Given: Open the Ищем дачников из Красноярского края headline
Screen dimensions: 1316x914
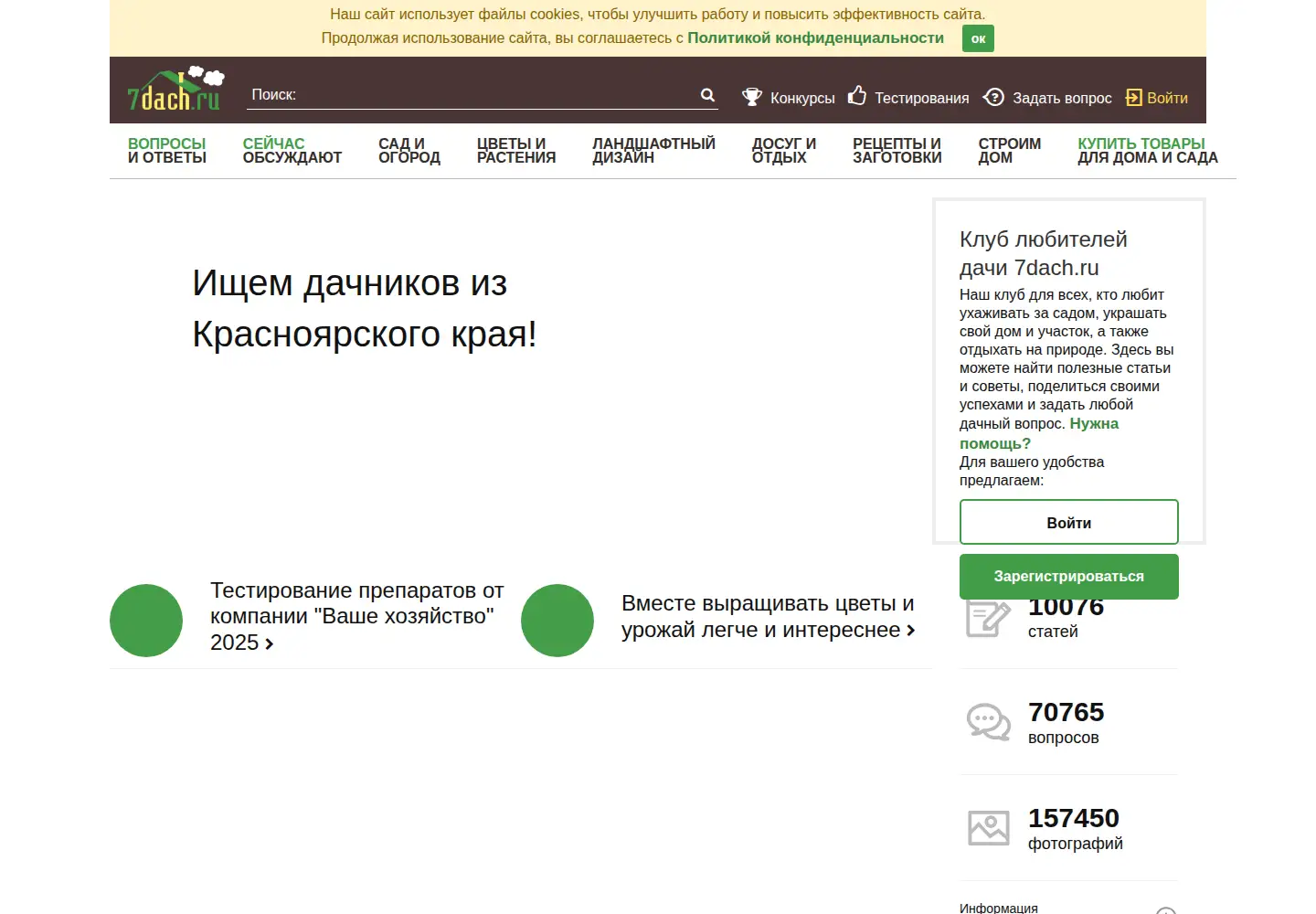Looking at the screenshot, I should [364, 309].
